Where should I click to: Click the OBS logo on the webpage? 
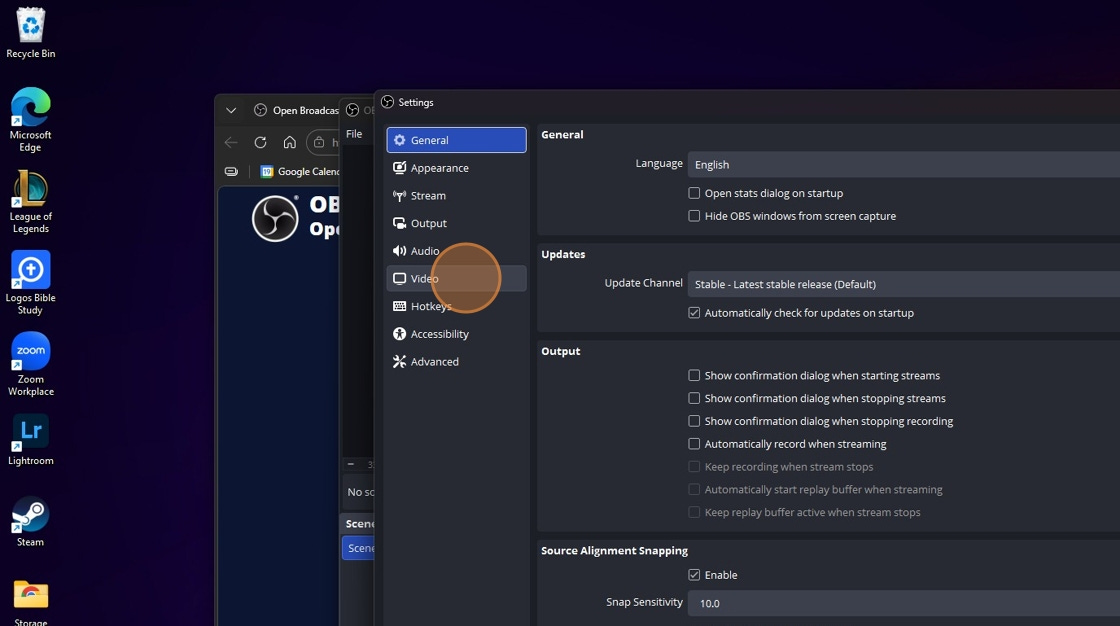pyautogui.click(x=275, y=218)
